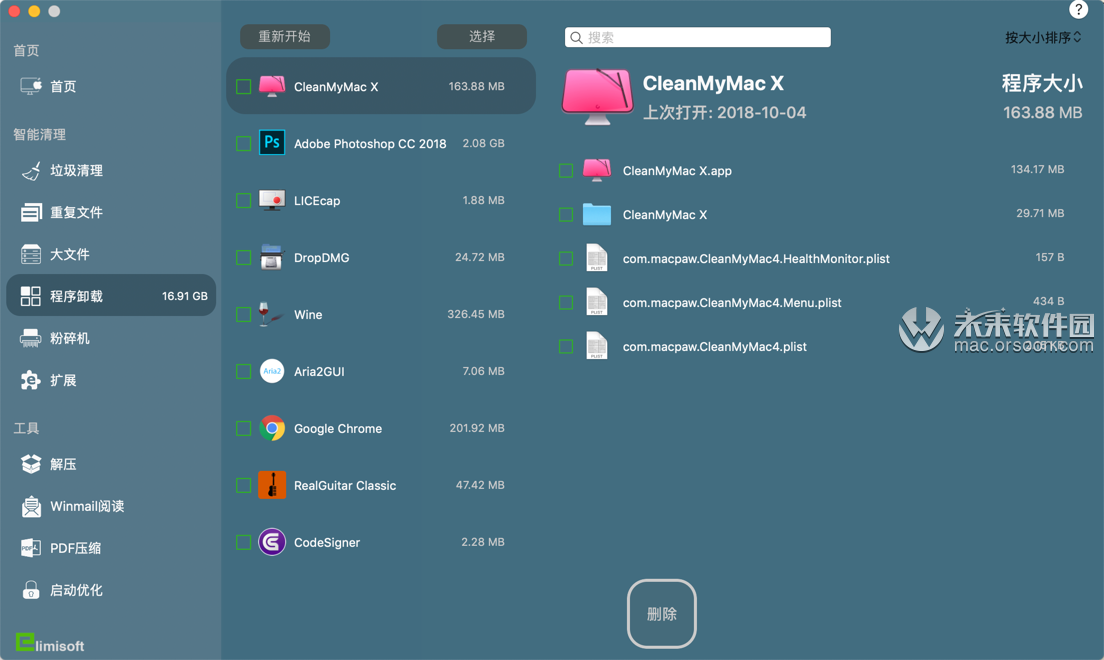The height and width of the screenshot is (660, 1104).
Task: Click the HealthMonitor.plist file icon
Action: pos(597,258)
